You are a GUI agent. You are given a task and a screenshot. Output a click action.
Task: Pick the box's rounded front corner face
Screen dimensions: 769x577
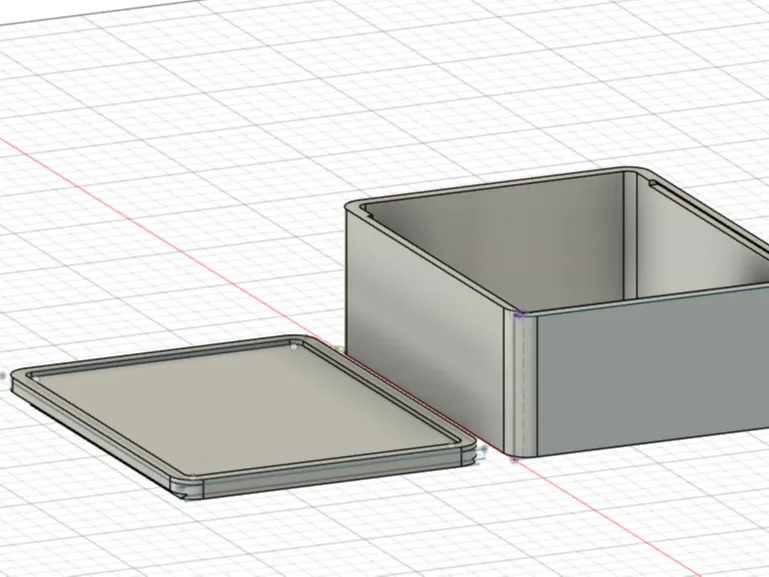(521, 385)
